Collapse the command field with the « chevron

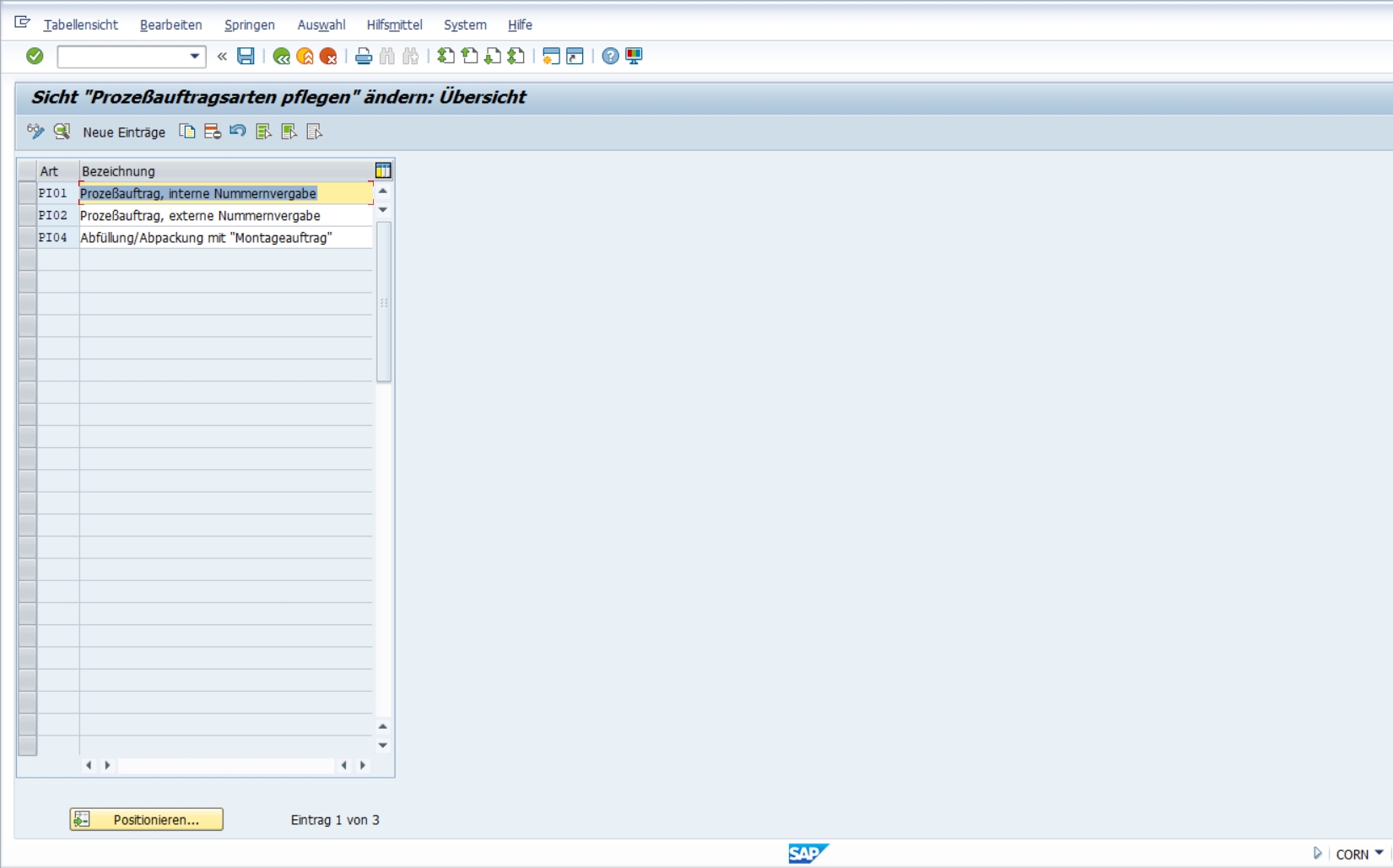coord(222,57)
